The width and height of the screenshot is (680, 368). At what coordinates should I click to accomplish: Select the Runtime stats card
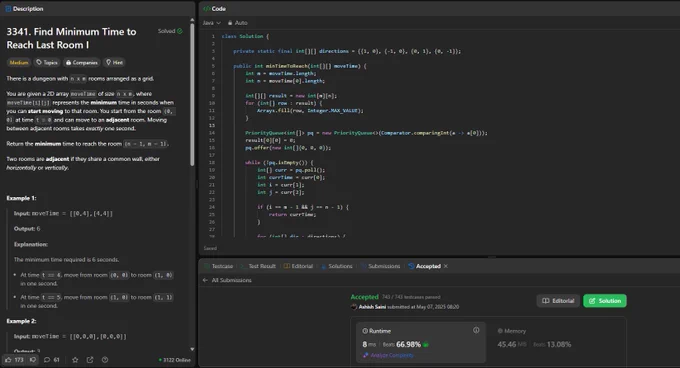pos(421,342)
